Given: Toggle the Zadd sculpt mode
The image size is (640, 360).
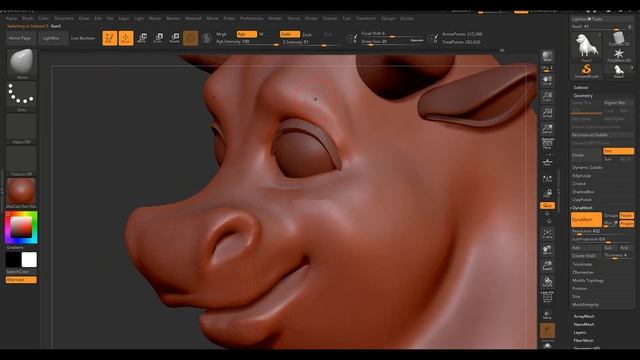Looking at the screenshot, I should tap(290, 34).
